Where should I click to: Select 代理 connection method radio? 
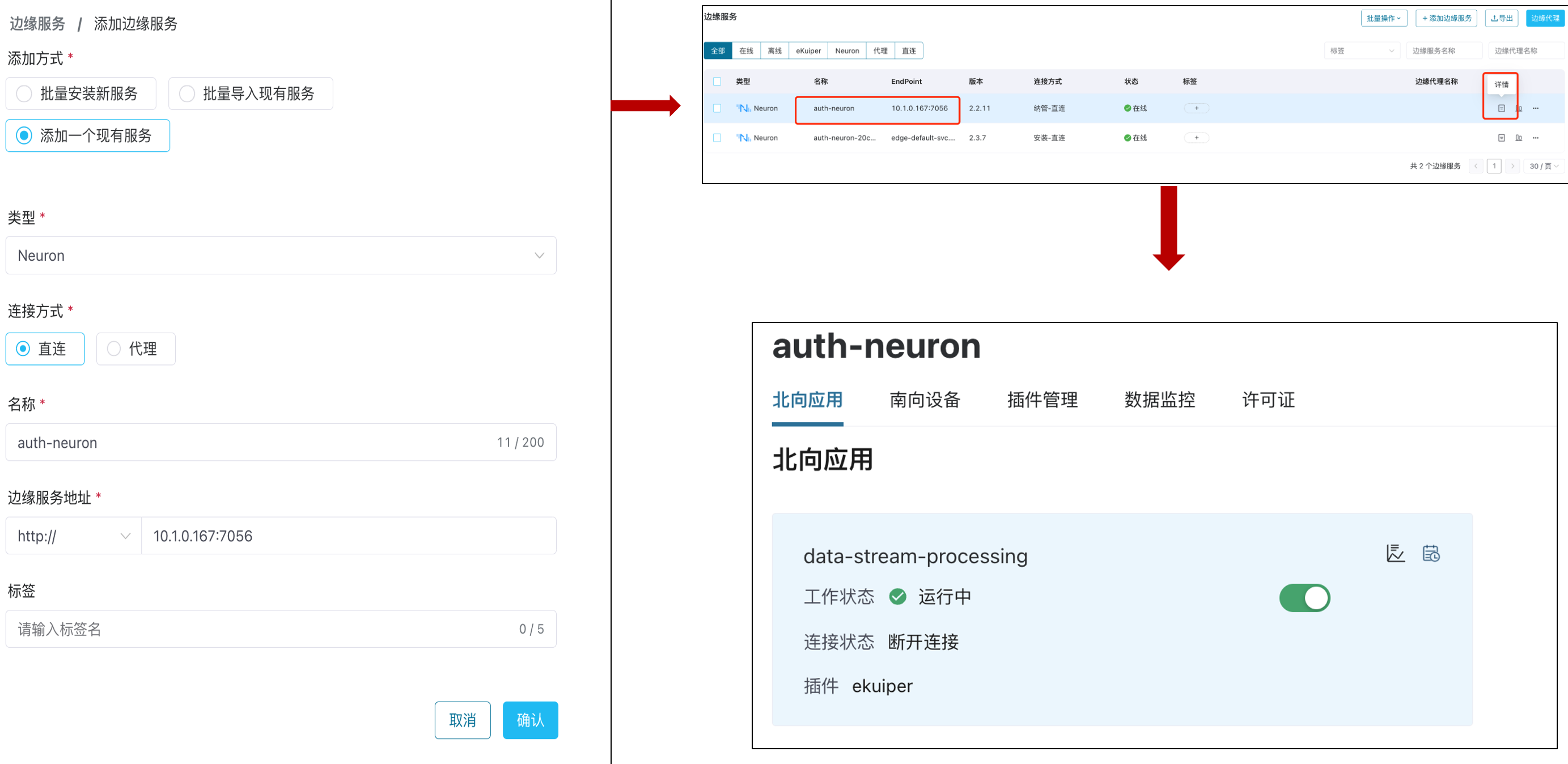tap(114, 349)
